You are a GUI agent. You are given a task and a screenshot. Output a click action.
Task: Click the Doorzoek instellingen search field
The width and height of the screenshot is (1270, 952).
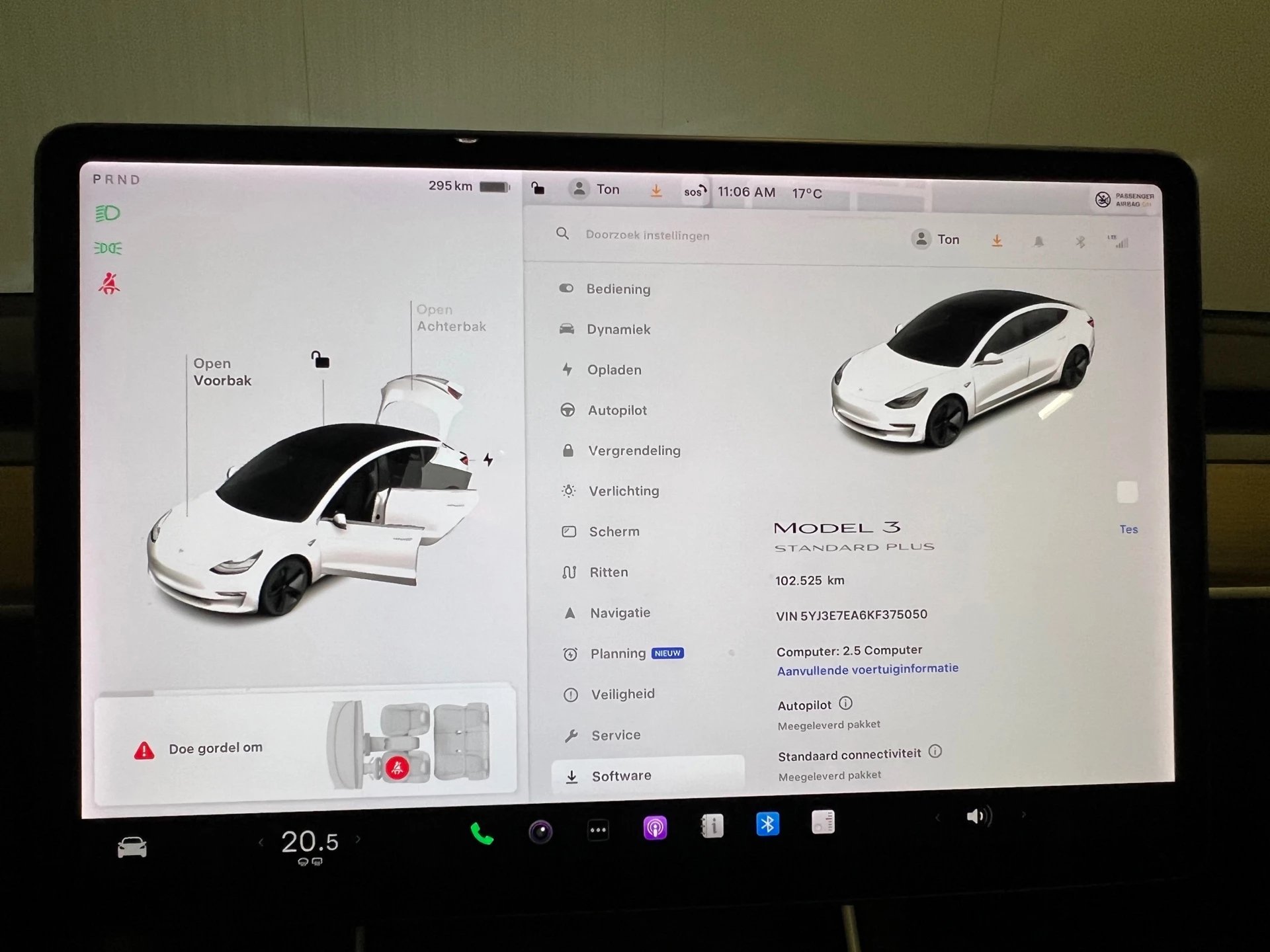[647, 235]
